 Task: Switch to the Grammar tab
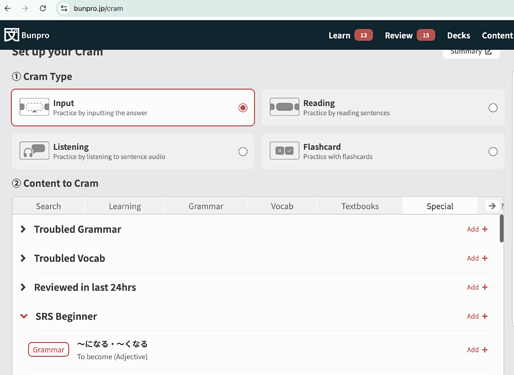click(206, 206)
